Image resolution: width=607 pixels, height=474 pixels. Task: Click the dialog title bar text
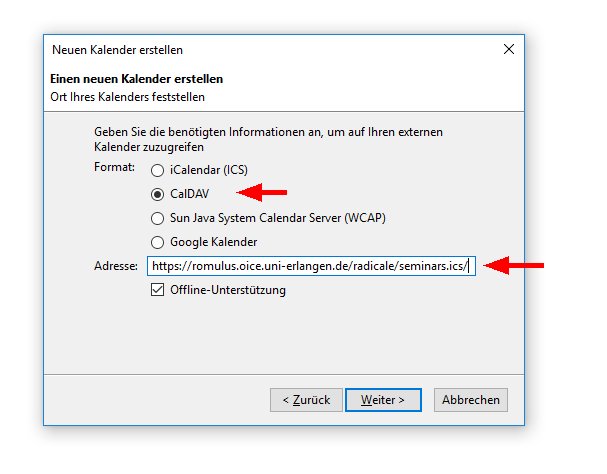click(x=117, y=49)
